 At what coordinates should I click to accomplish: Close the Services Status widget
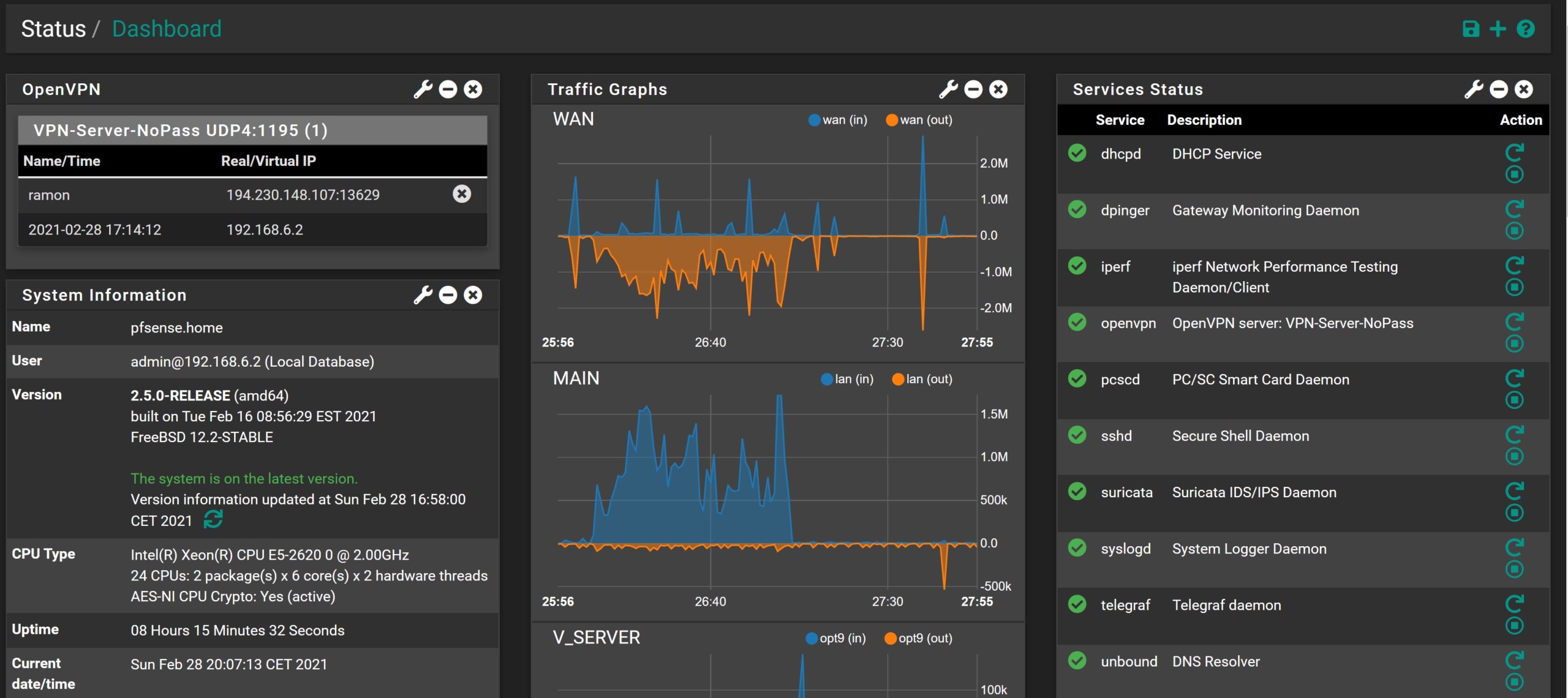click(1524, 89)
